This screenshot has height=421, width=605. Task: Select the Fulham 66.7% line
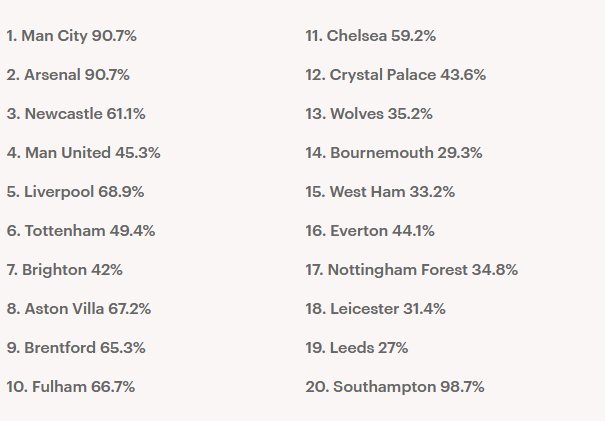[71, 387]
